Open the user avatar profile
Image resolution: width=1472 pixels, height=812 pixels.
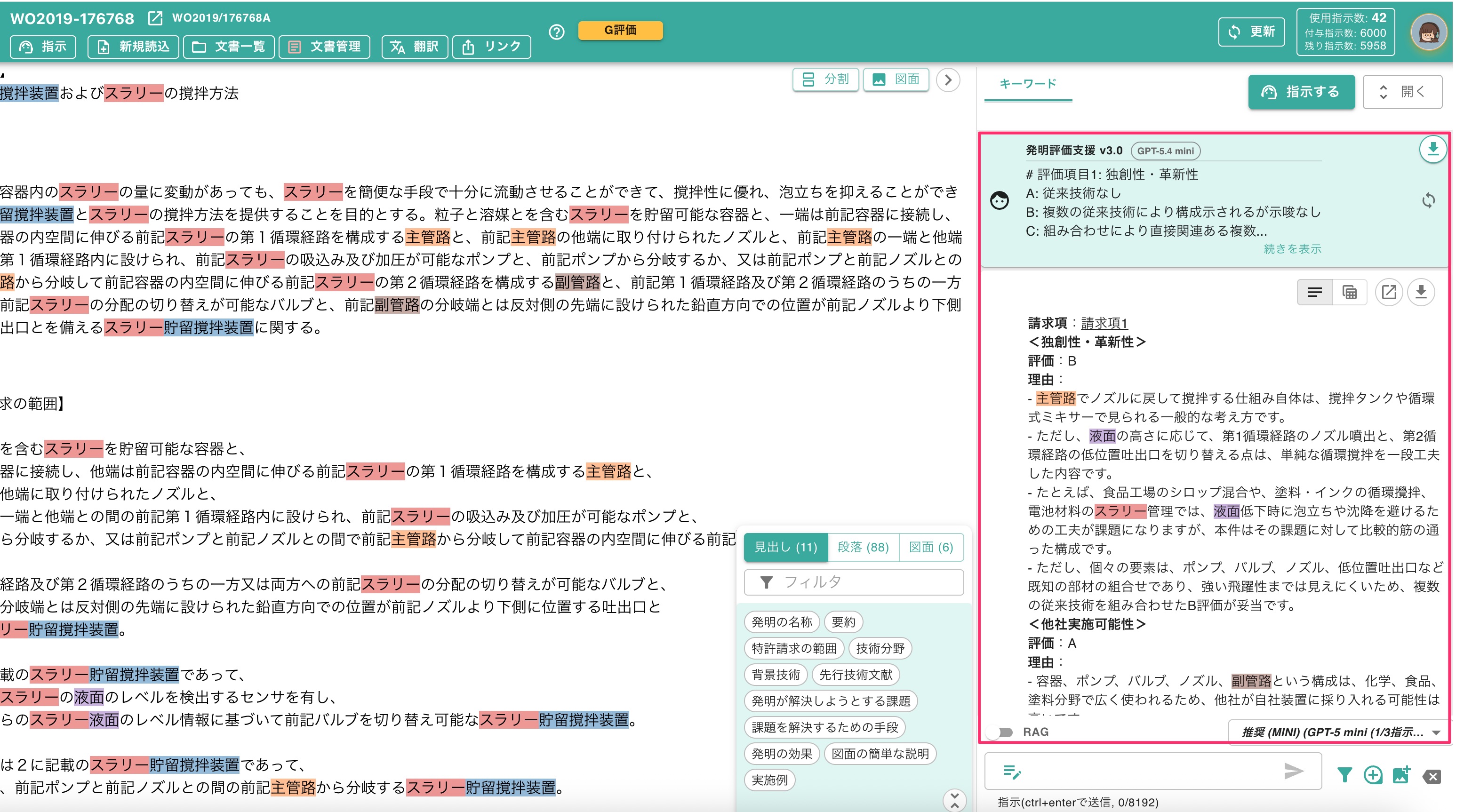coord(1428,32)
